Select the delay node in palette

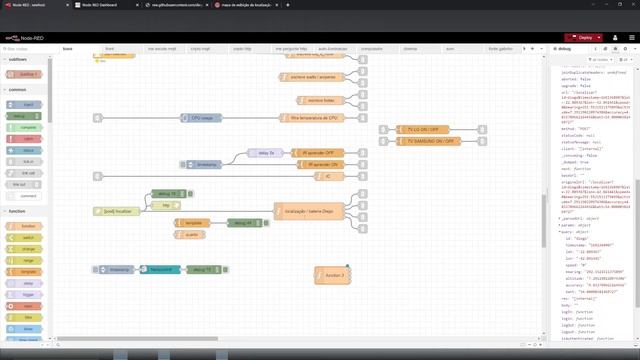pyautogui.click(x=24, y=283)
